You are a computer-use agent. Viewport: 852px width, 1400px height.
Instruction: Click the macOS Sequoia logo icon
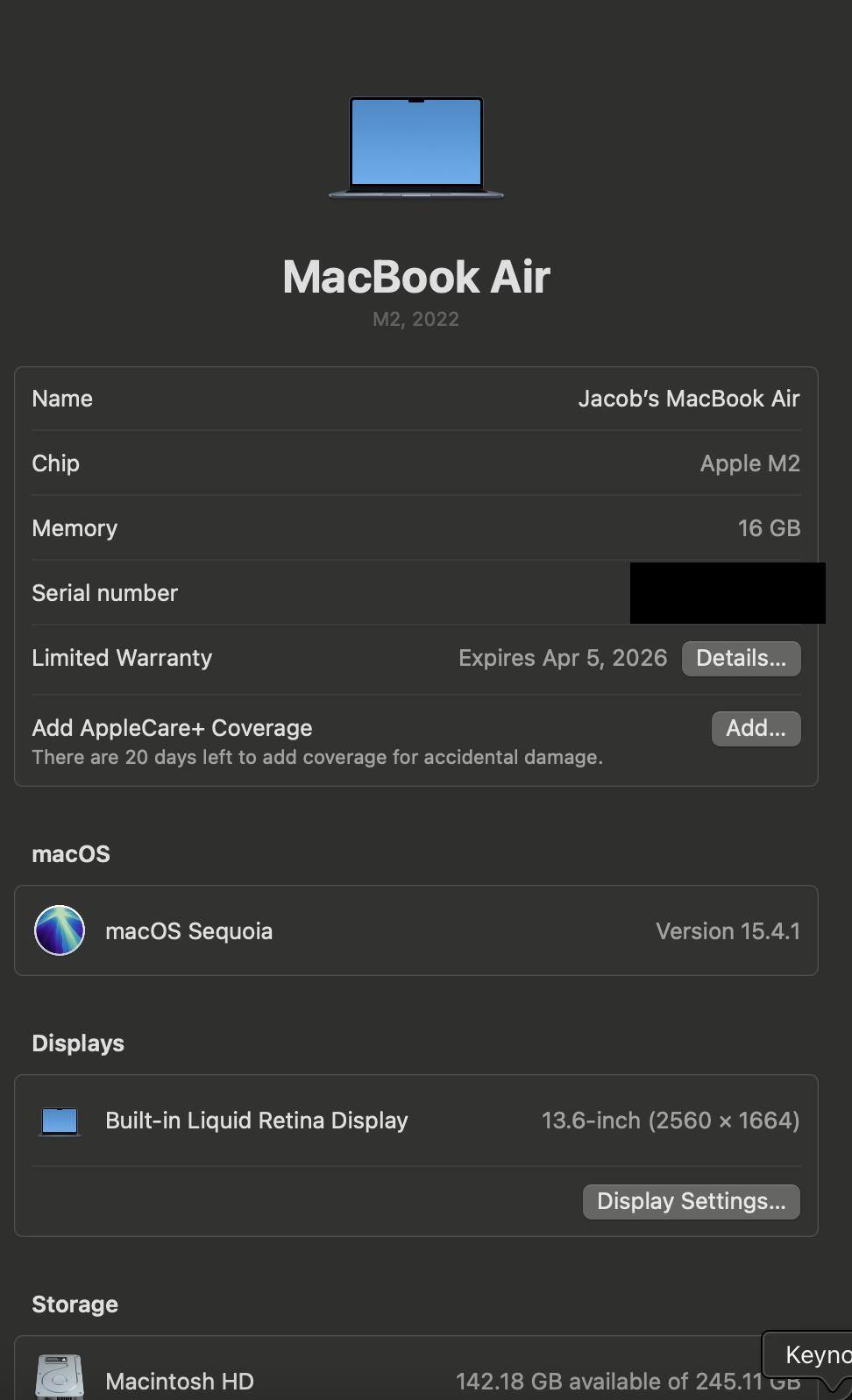pyautogui.click(x=60, y=930)
